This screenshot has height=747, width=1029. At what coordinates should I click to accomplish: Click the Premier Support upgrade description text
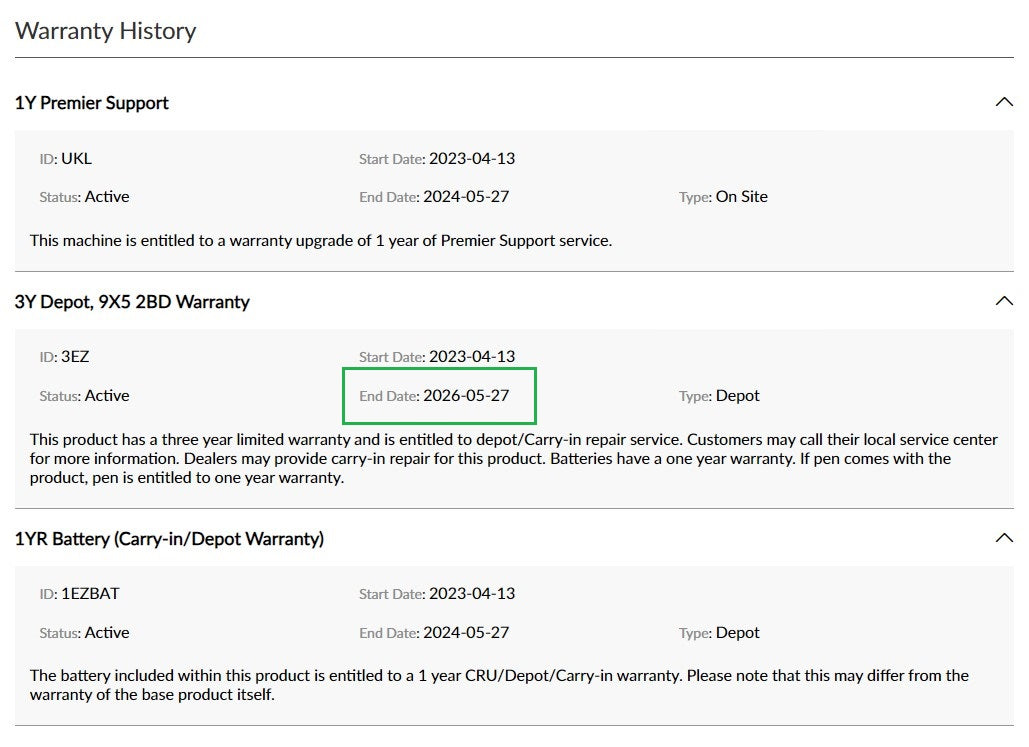(x=320, y=241)
